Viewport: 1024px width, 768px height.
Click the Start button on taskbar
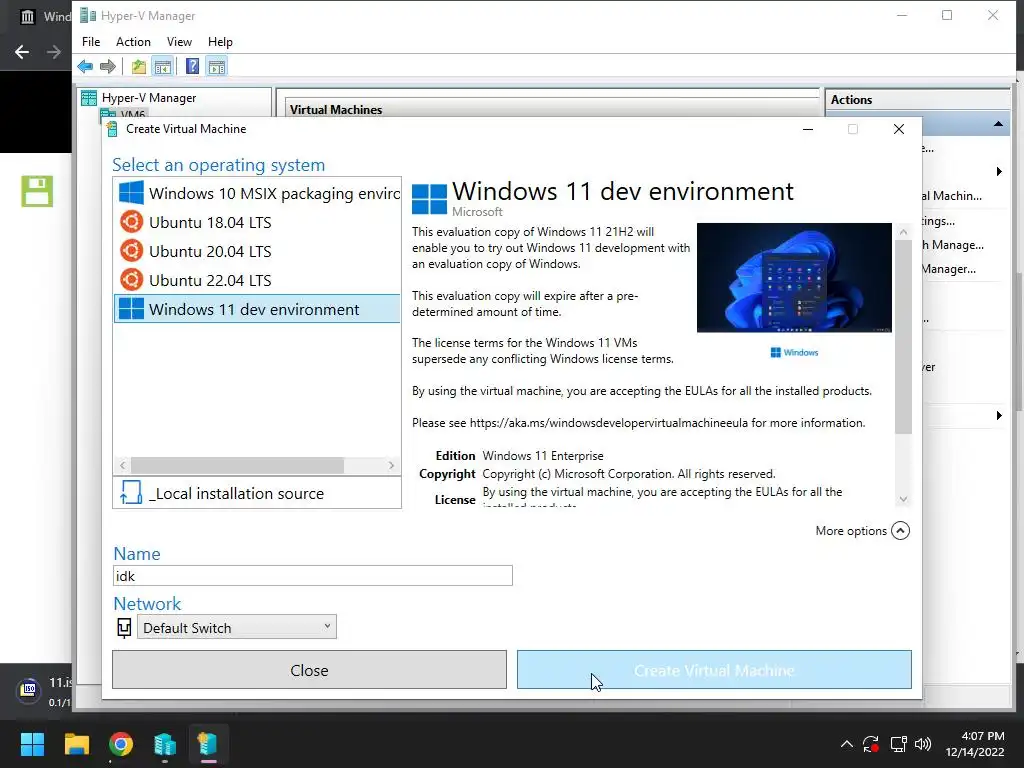tap(32, 744)
